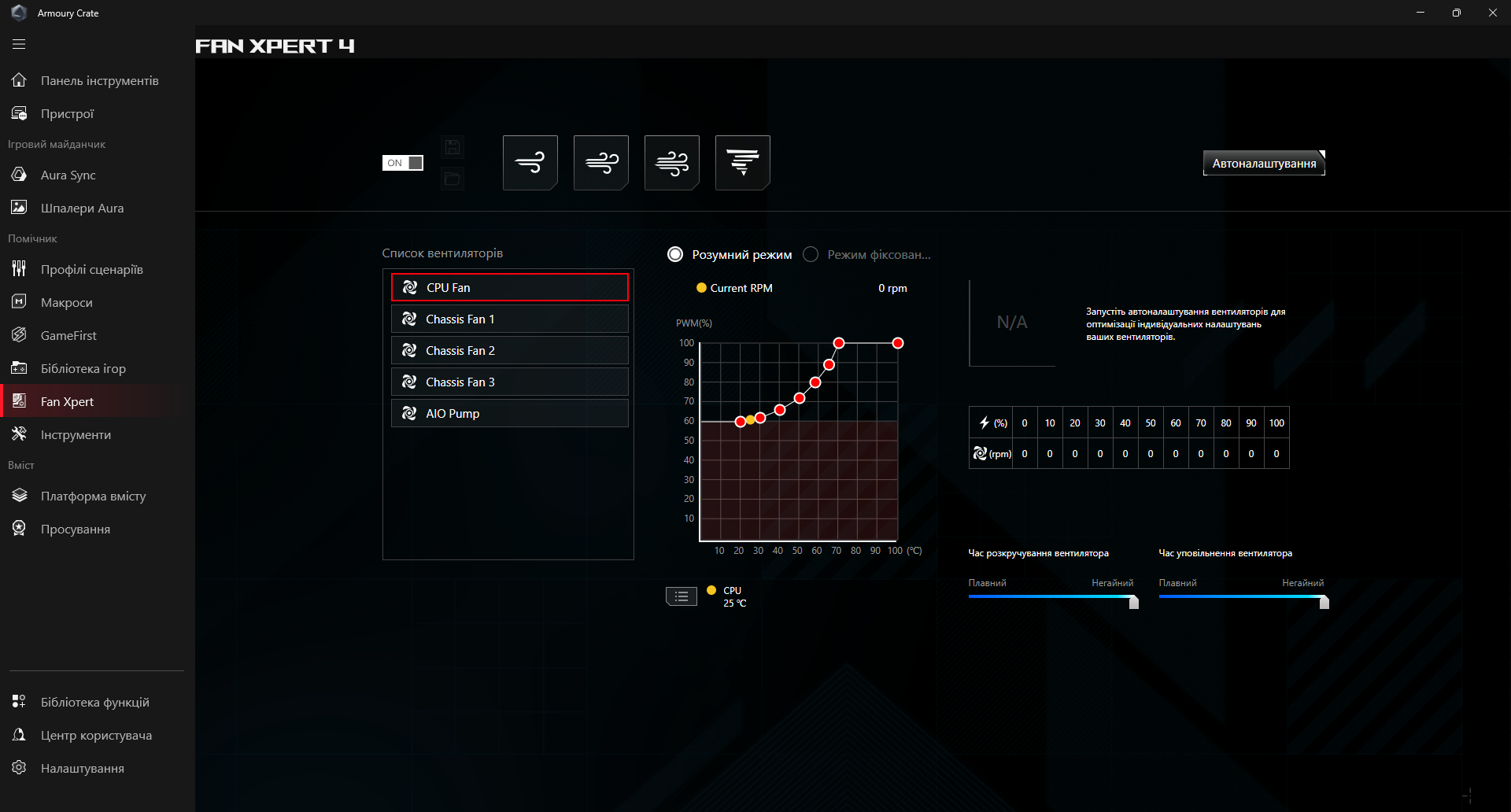The image size is (1511, 812).
Task: Select the Standard fan mode icon
Action: (601, 163)
